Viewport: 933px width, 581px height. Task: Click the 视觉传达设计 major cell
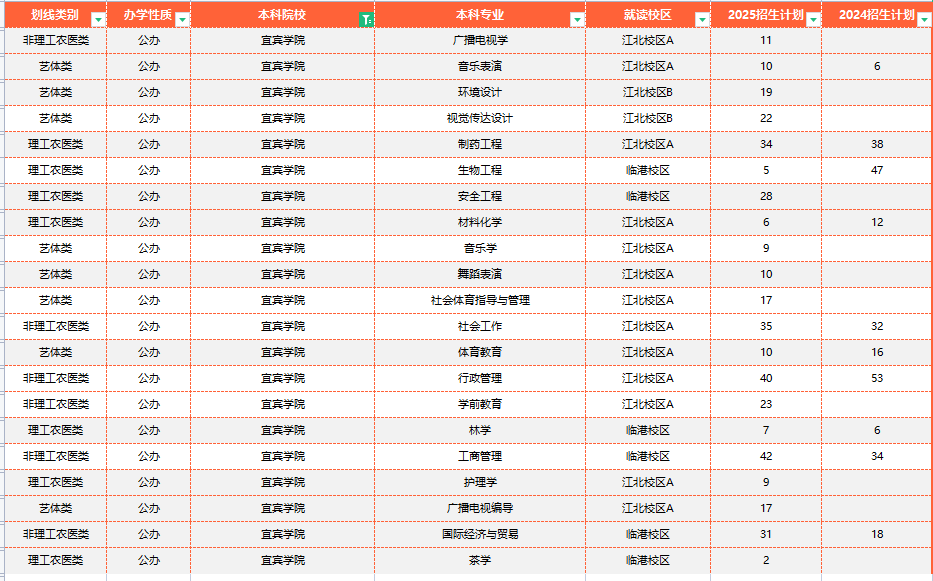point(480,118)
